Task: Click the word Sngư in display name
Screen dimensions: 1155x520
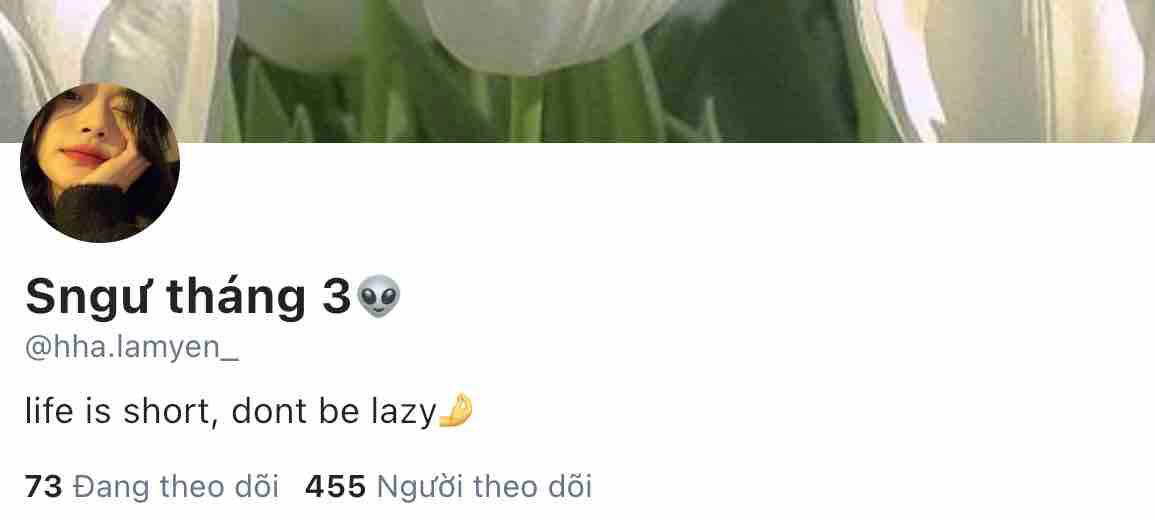Action: pyautogui.click(x=89, y=298)
